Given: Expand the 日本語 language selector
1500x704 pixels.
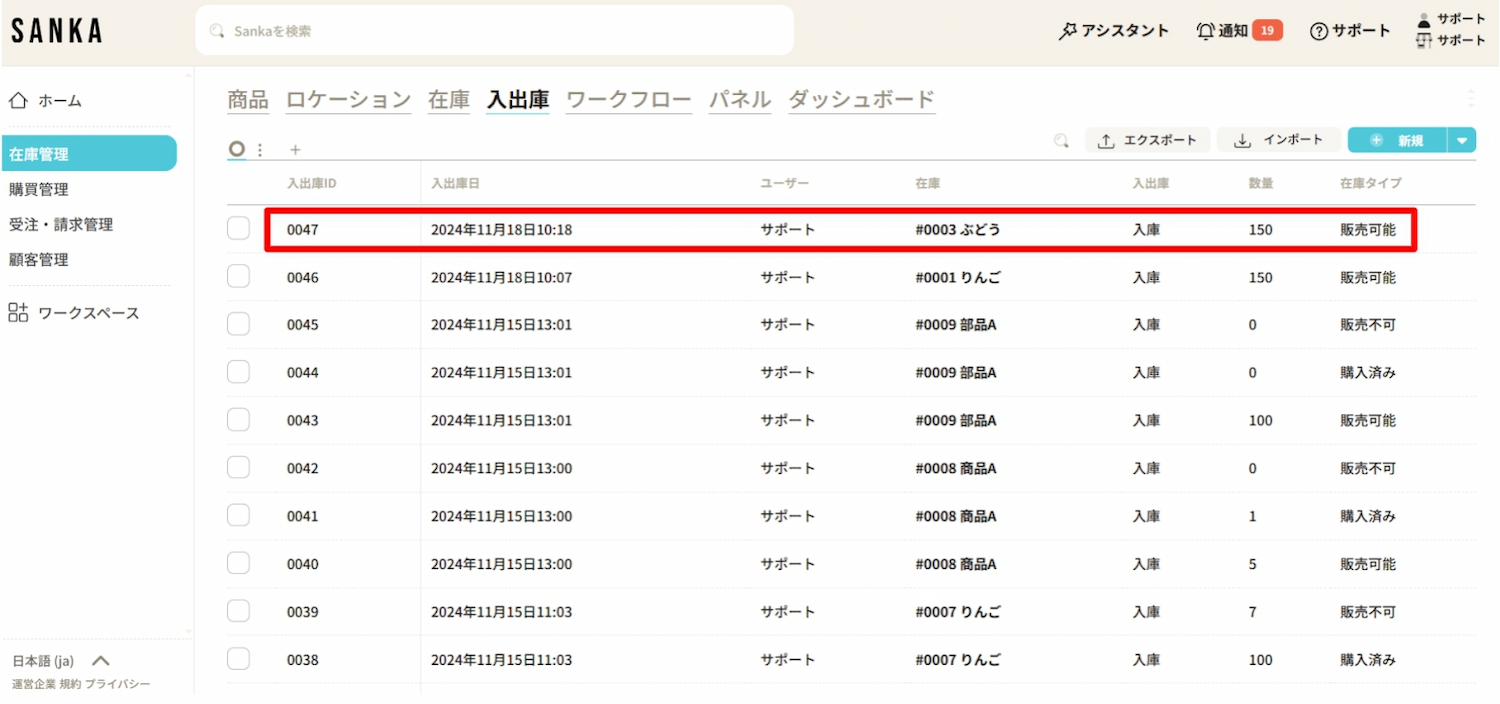Looking at the screenshot, I should coord(100,661).
